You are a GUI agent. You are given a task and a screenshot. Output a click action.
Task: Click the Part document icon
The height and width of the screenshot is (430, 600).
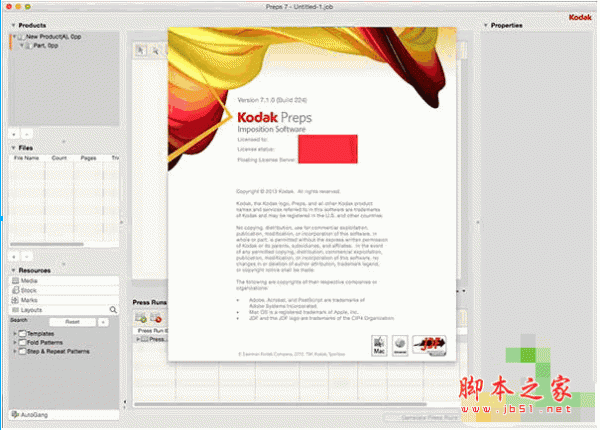tap(28, 46)
